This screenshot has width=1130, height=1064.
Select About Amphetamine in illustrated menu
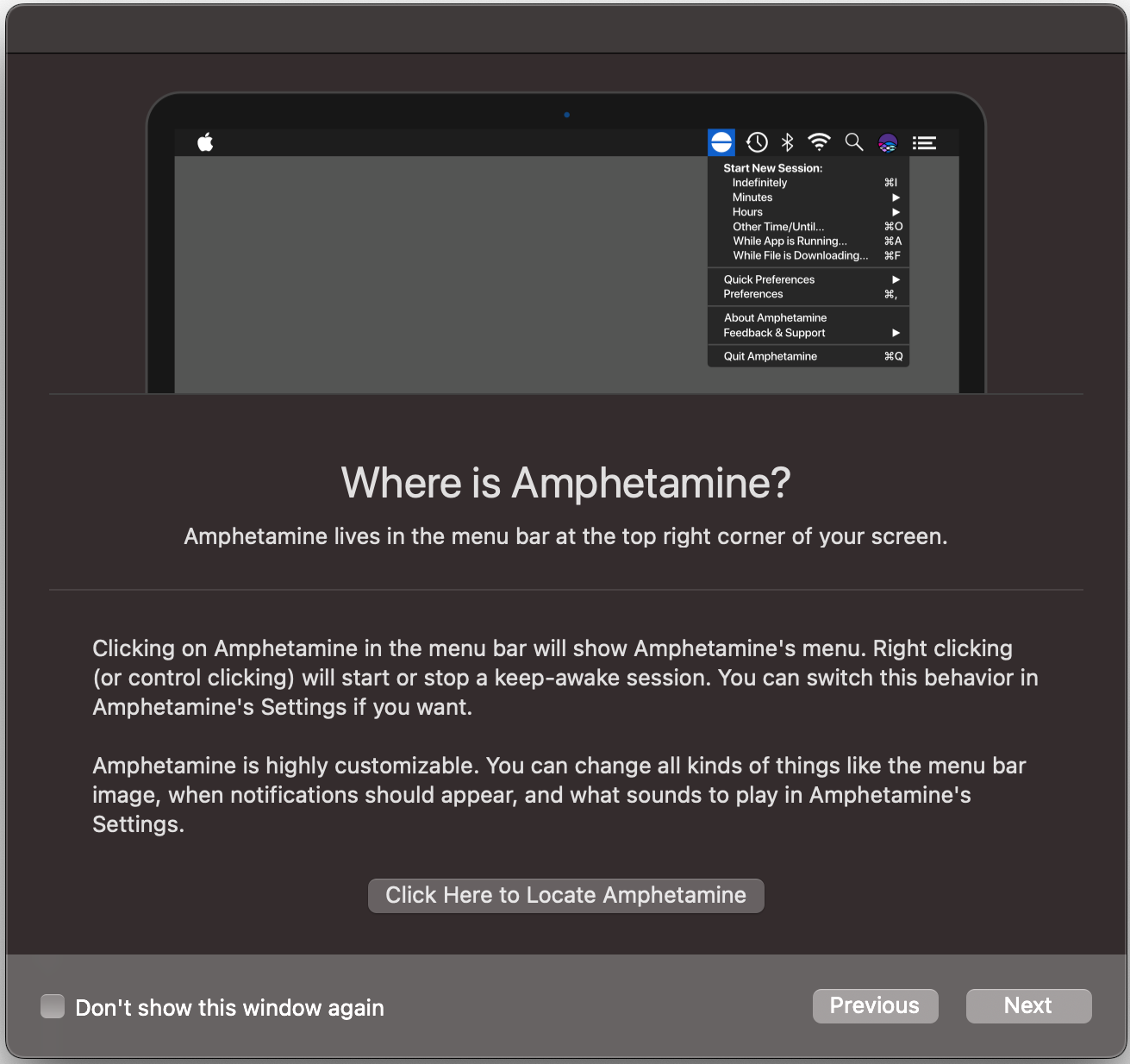(808, 318)
